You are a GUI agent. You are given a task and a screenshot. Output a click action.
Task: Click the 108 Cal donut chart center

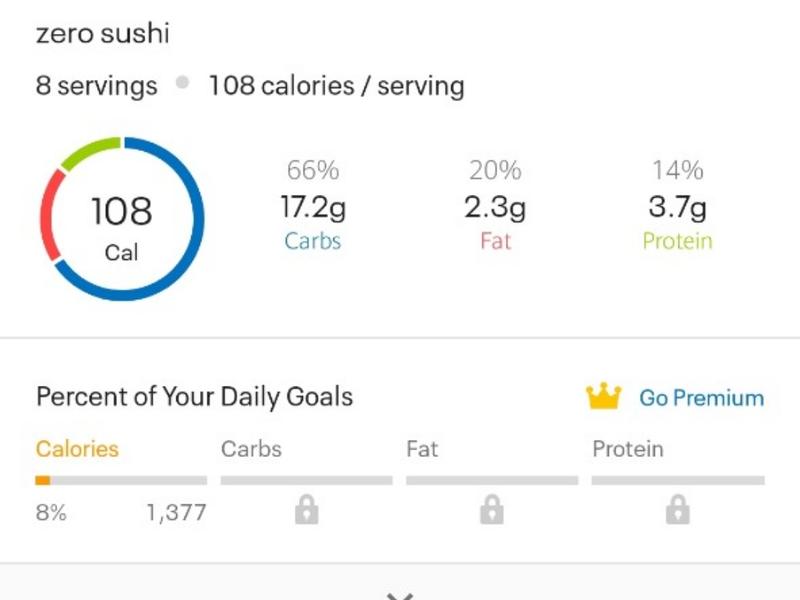click(x=122, y=220)
